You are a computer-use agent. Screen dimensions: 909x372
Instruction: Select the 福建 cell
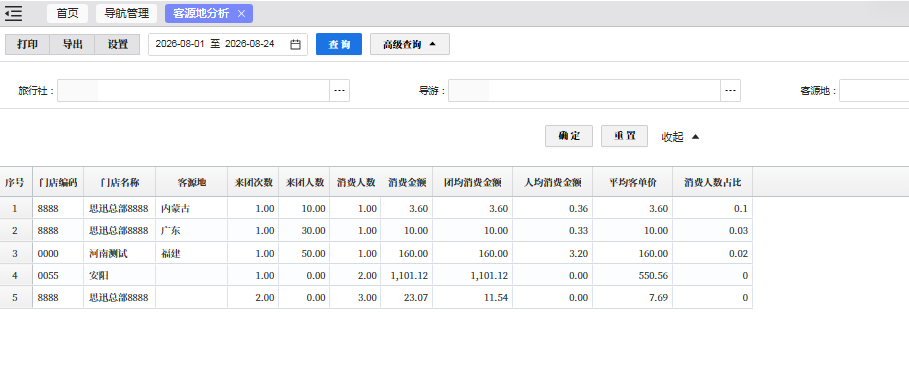[191, 253]
